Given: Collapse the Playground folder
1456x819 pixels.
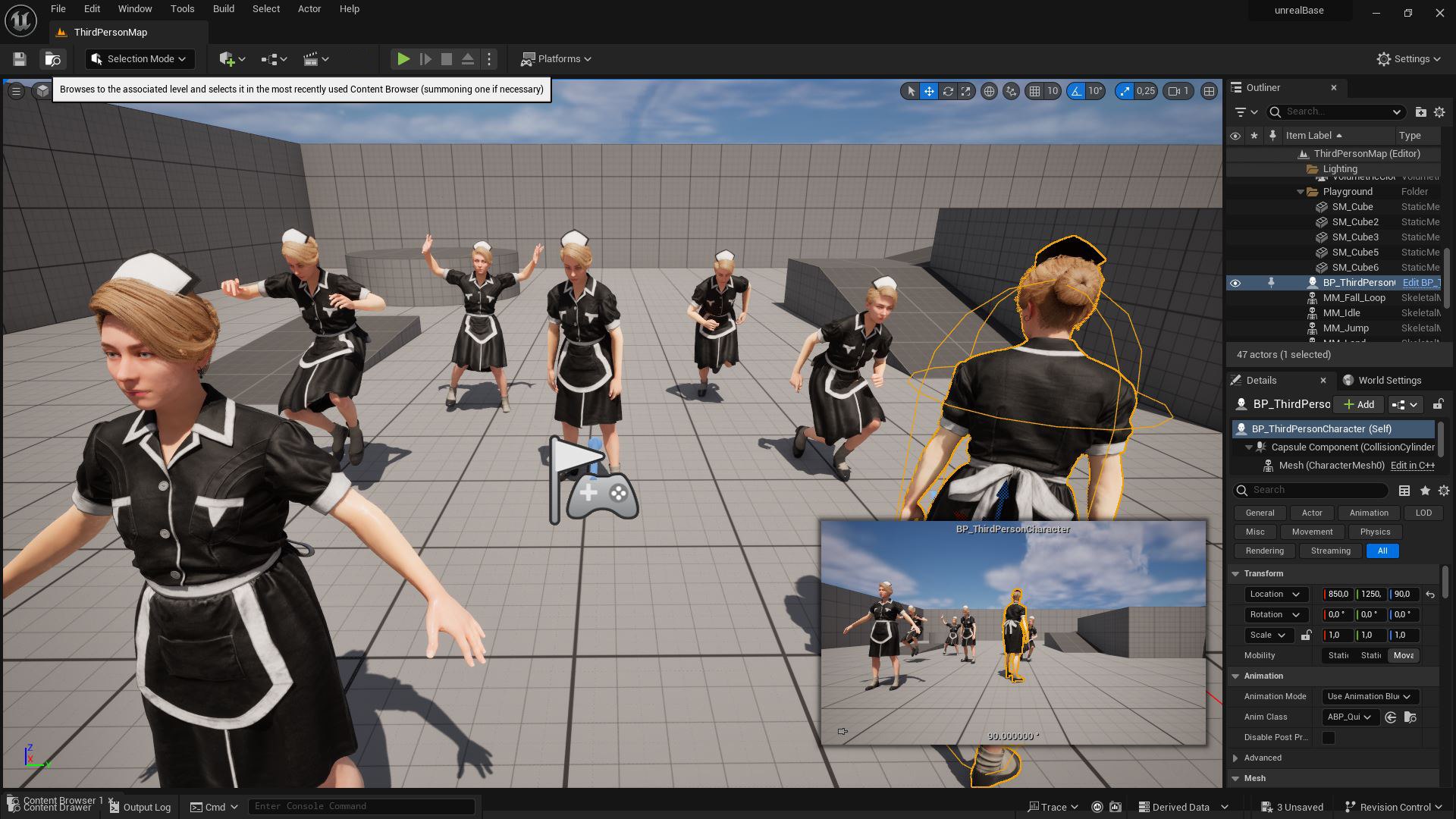Looking at the screenshot, I should [1301, 192].
